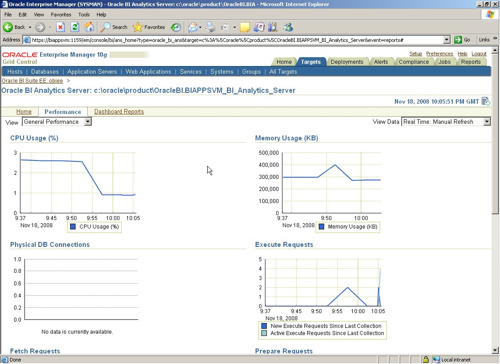The image size is (500, 364).
Task: Open the server's Home page tab
Action: point(24,112)
